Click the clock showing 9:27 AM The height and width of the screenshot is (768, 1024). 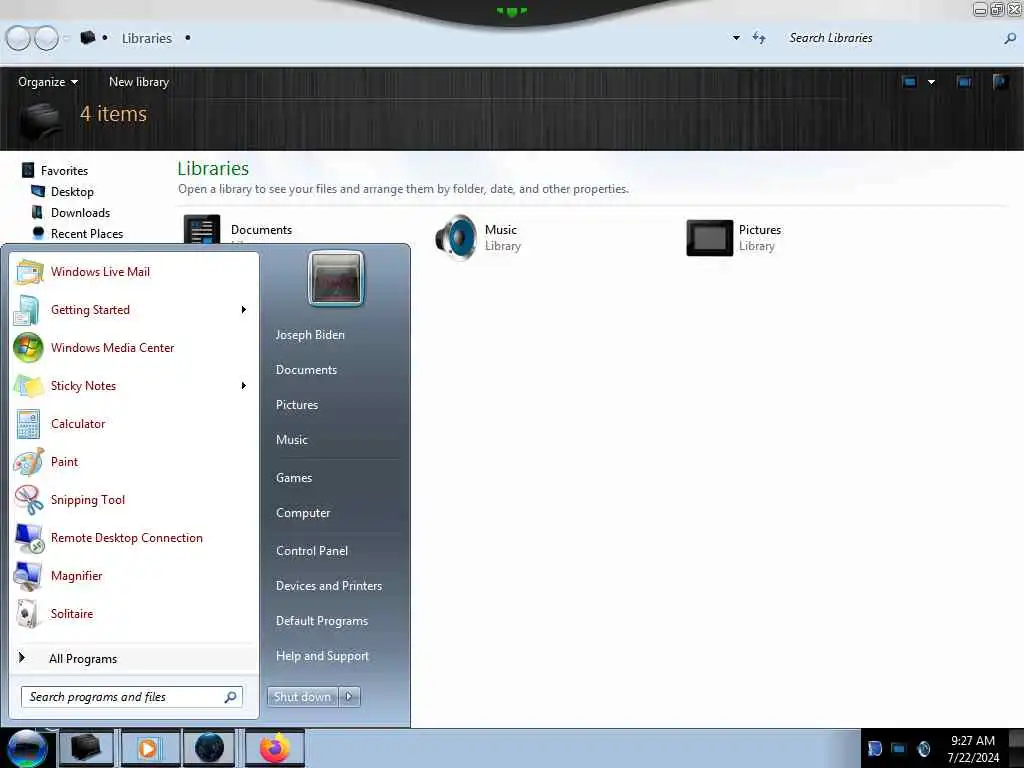972,748
